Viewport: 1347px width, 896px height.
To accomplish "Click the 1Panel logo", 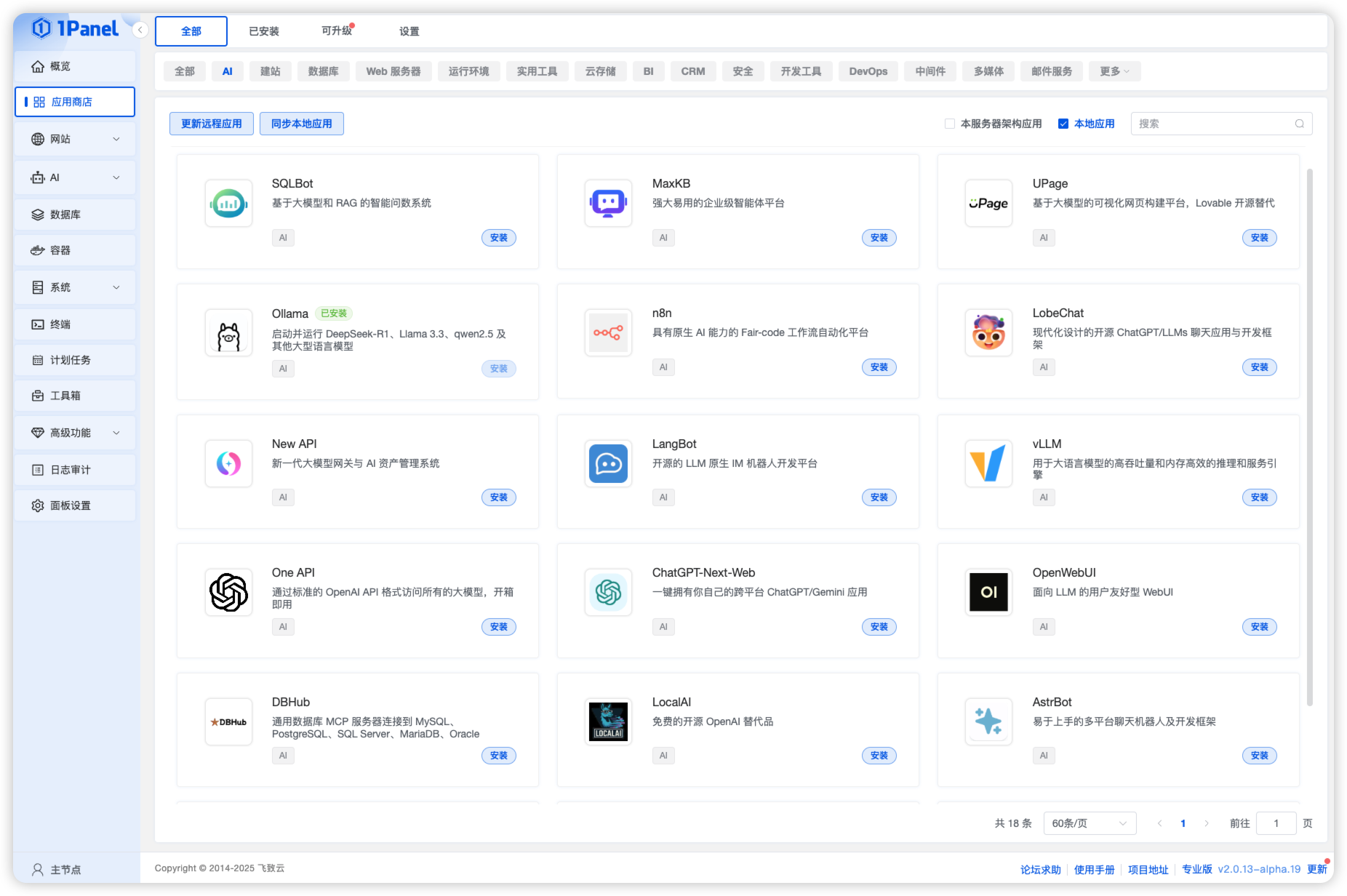I will tap(75, 28).
